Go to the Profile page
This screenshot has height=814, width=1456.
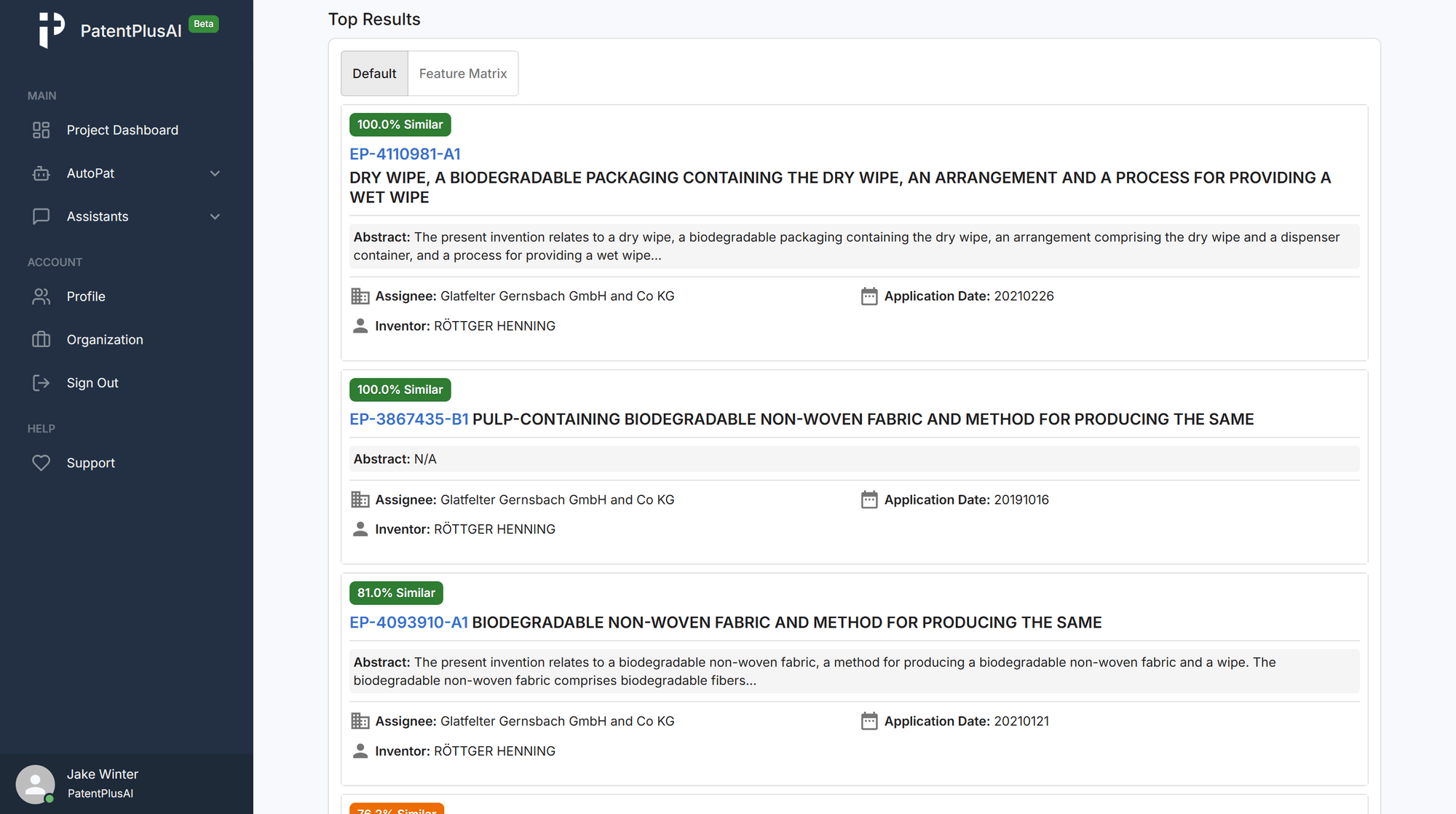[86, 296]
